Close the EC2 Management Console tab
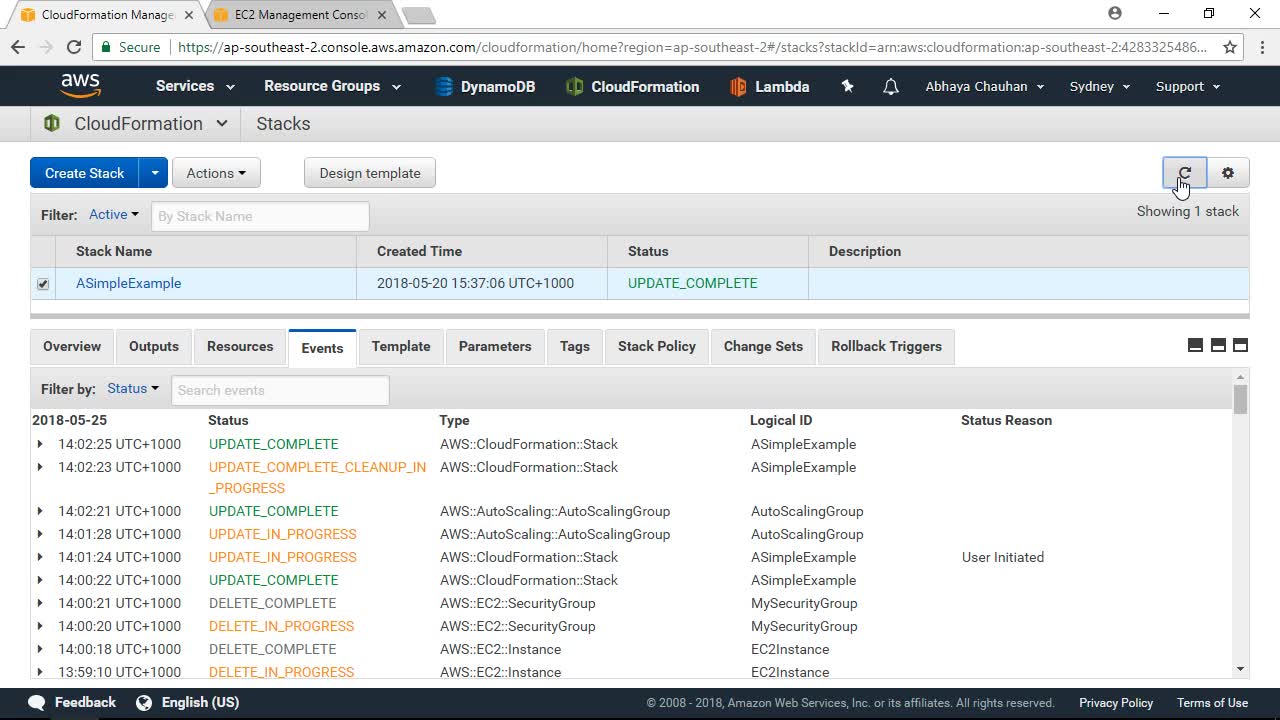This screenshot has width=1280, height=720. click(382, 15)
